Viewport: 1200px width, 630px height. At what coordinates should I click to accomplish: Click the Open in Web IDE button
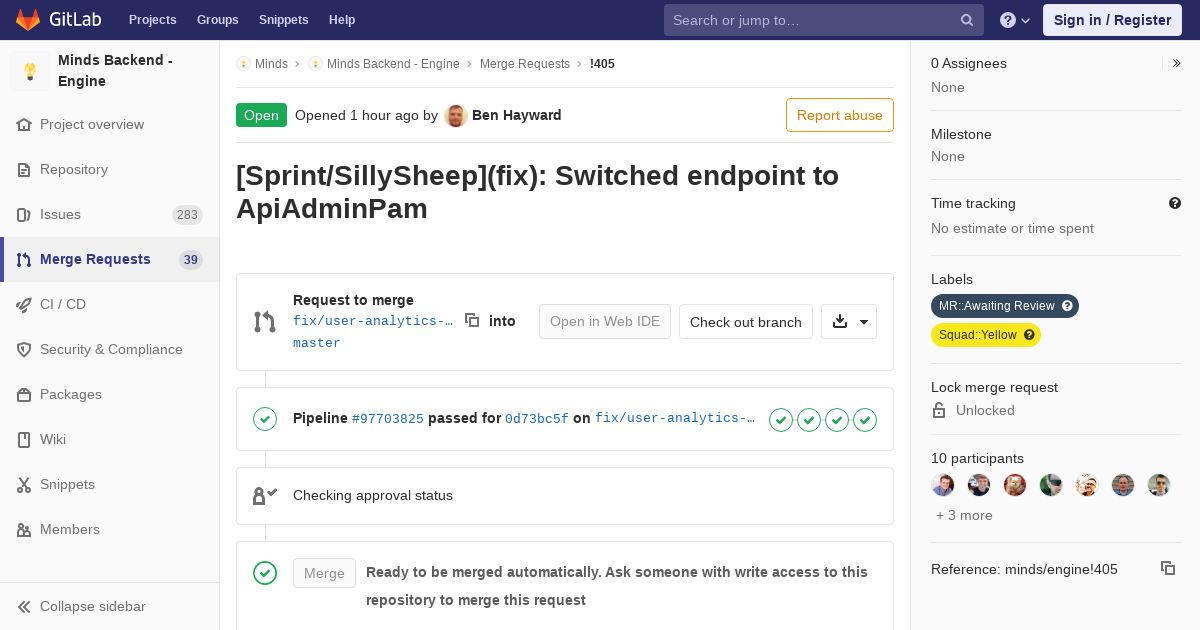(x=605, y=321)
